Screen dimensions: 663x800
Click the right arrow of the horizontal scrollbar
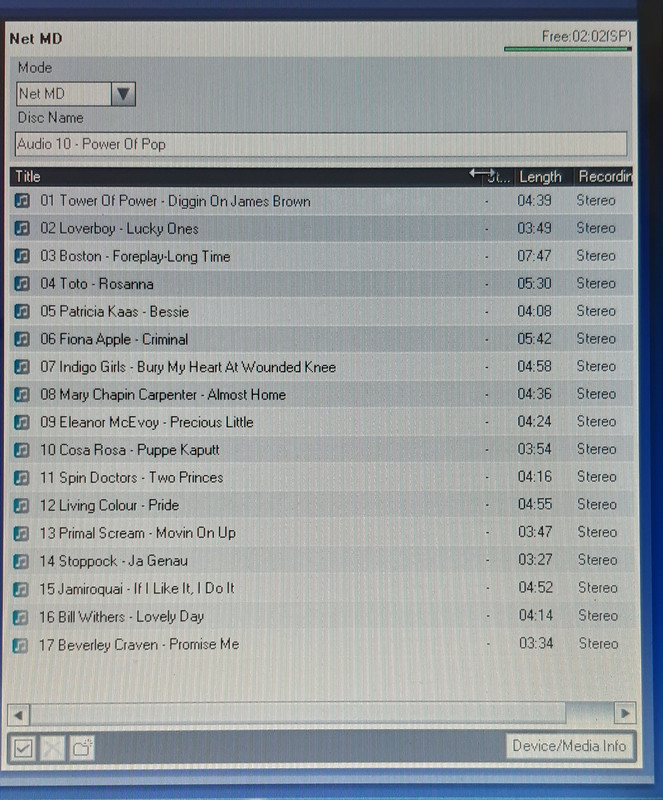(x=625, y=713)
